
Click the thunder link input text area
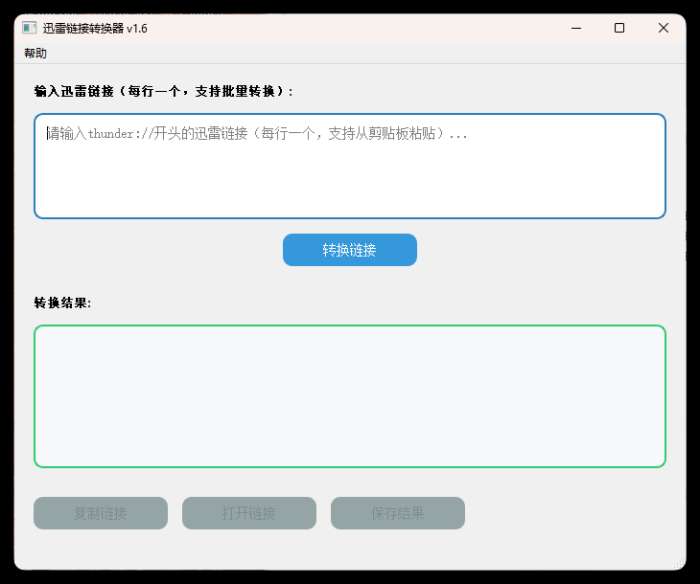click(x=350, y=166)
